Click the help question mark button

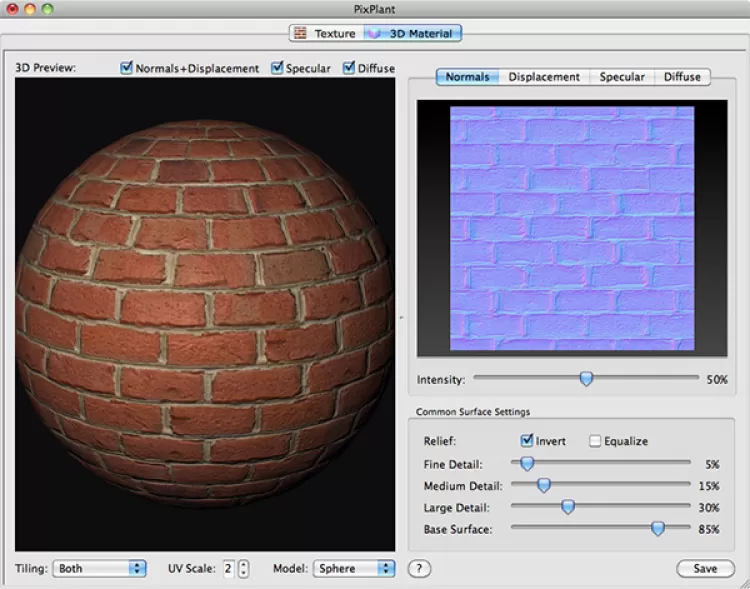point(419,568)
